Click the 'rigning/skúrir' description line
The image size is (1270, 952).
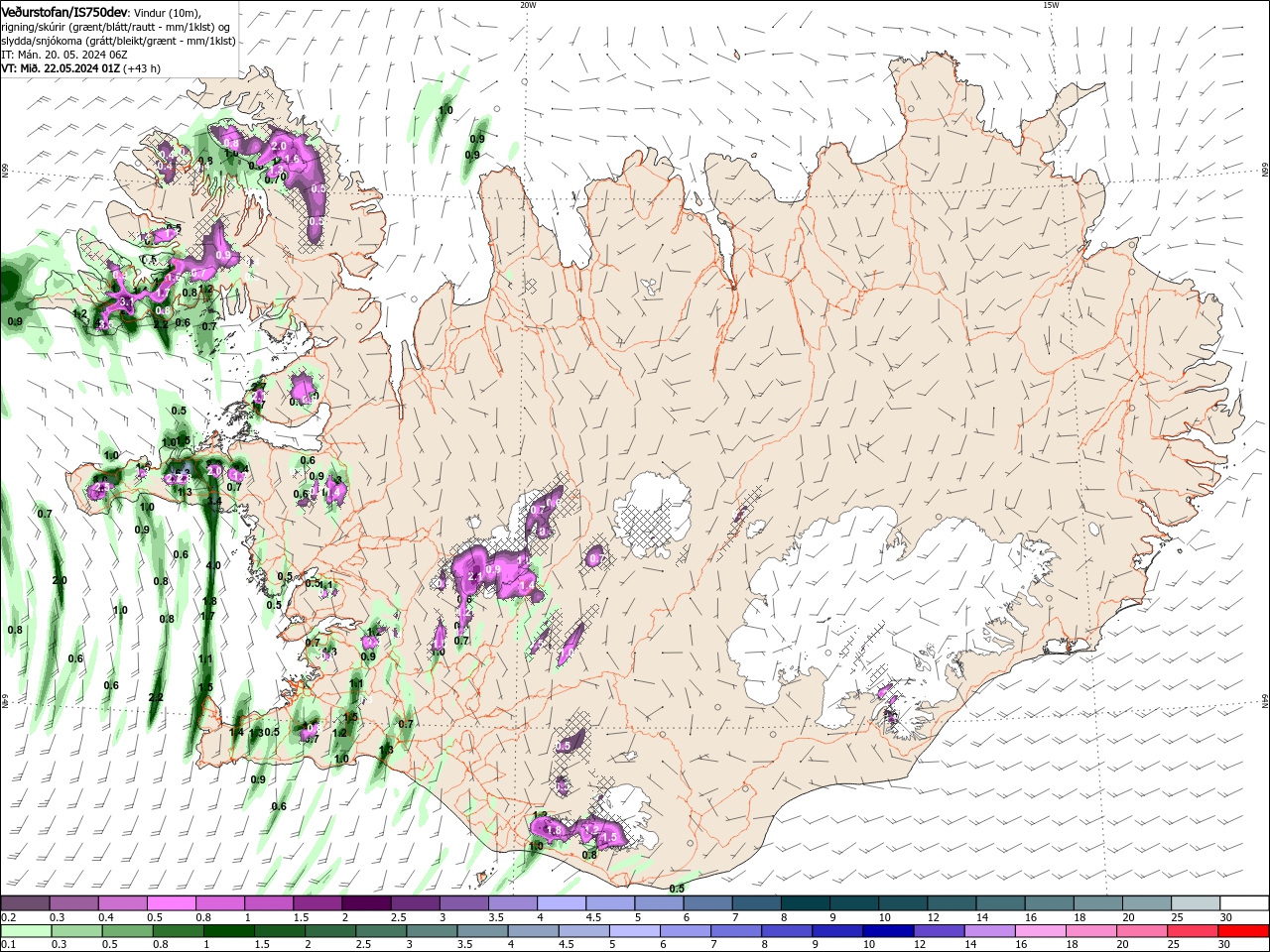coord(116,27)
